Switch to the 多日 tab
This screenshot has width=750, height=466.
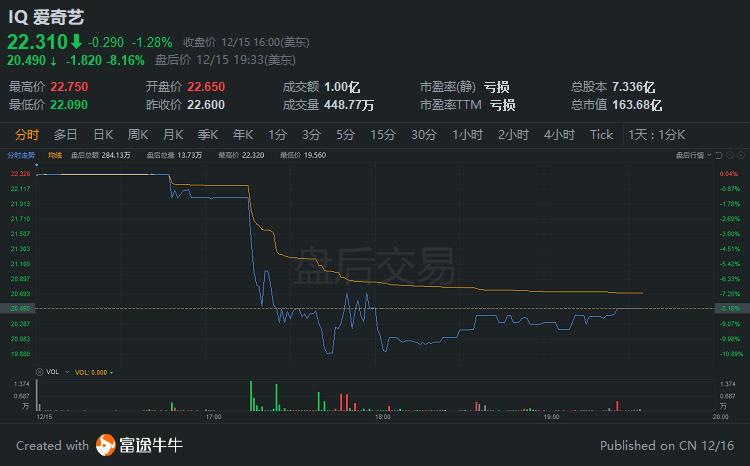click(x=65, y=135)
